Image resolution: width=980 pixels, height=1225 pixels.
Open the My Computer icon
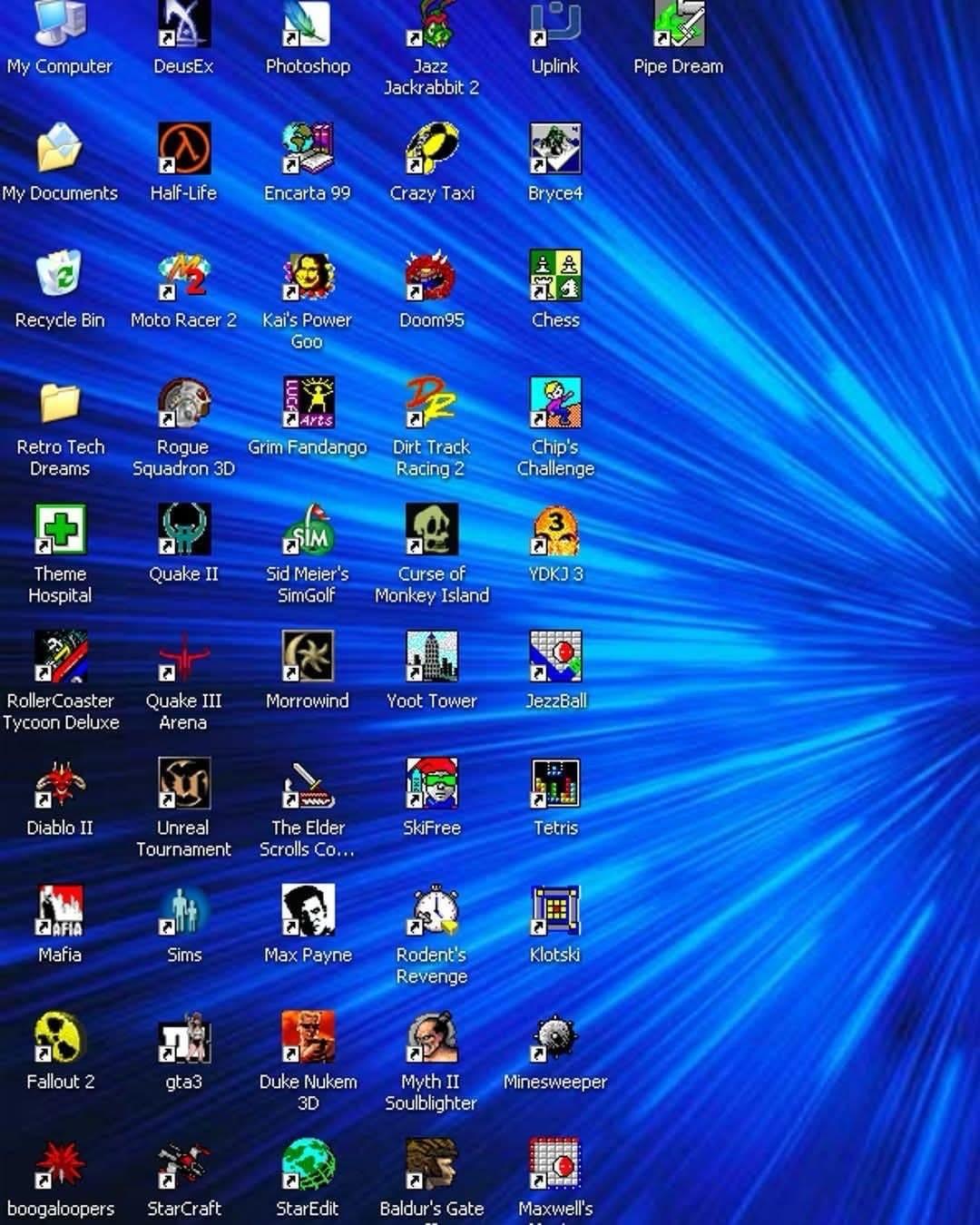pos(60,22)
